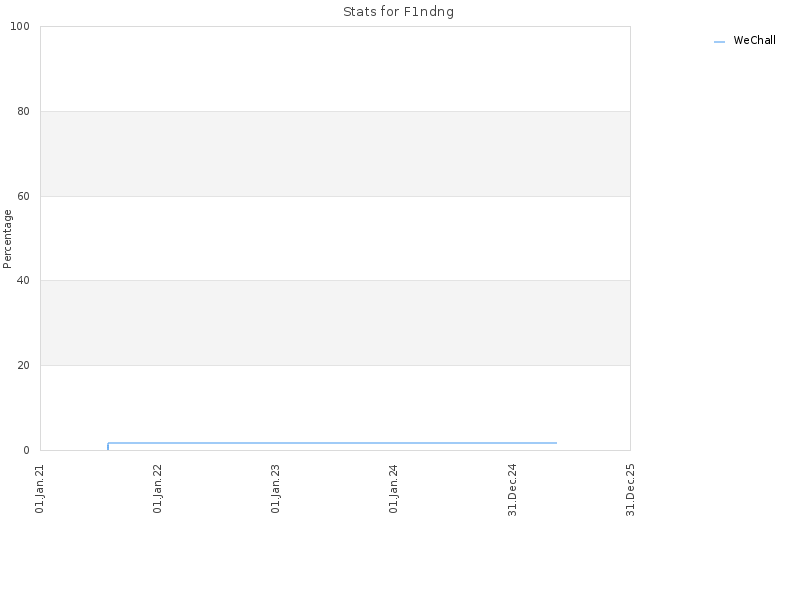Click the 01.Jan.24 x-axis label
The image size is (800, 600).
coord(393,489)
